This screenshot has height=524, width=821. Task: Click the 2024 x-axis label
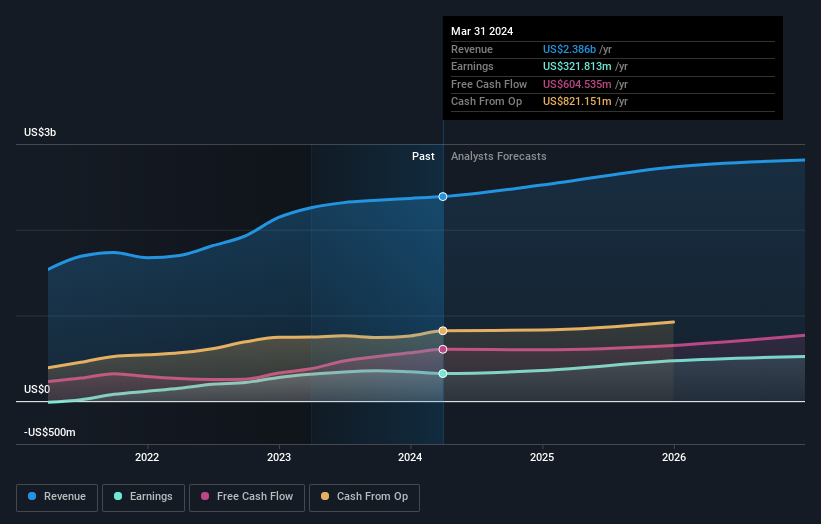[410, 457]
